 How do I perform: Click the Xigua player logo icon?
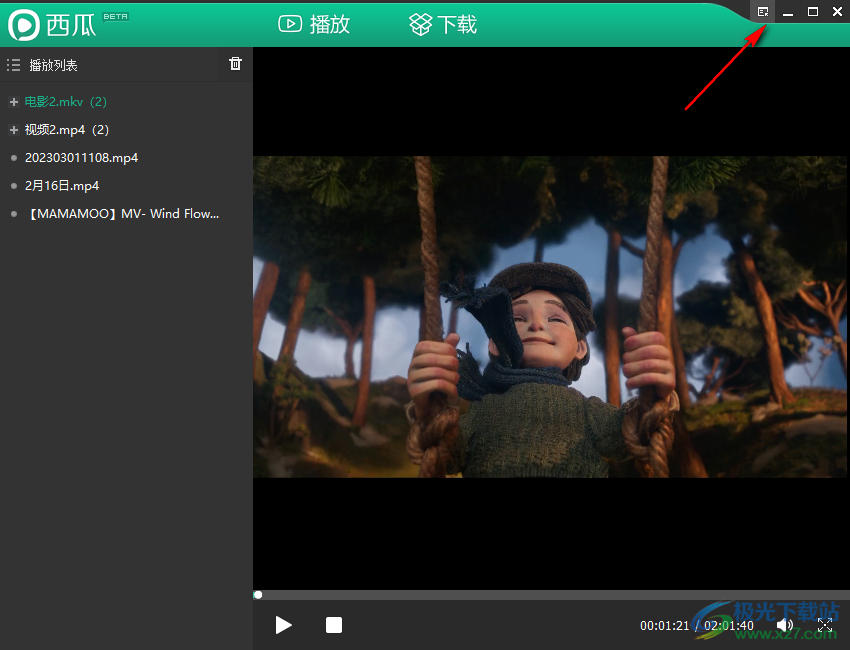tap(23, 25)
